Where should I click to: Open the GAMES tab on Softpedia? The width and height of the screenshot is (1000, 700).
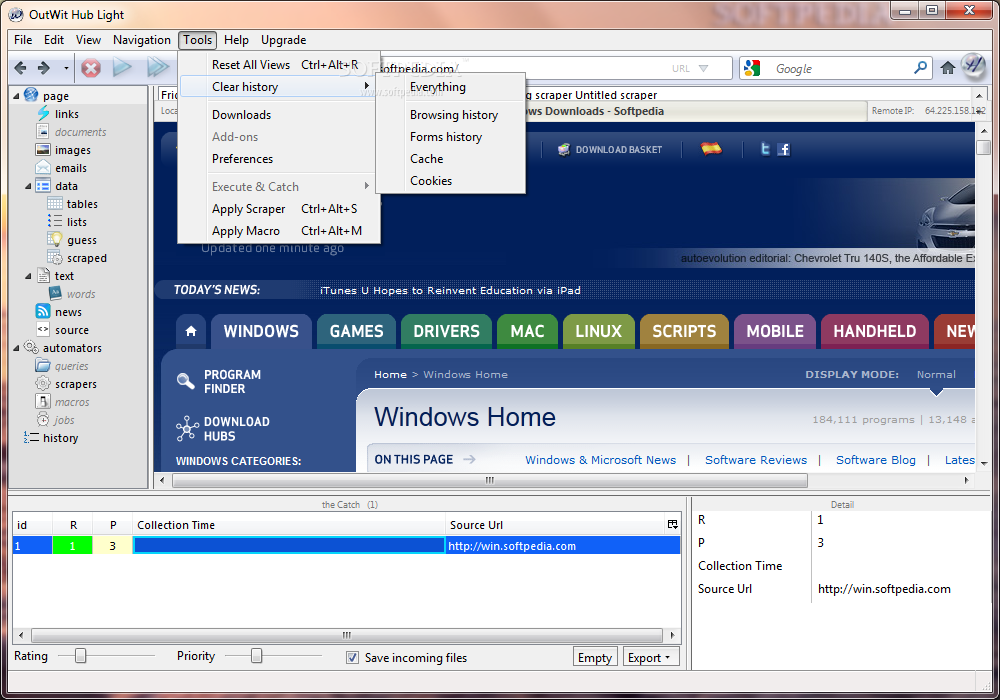pos(356,331)
